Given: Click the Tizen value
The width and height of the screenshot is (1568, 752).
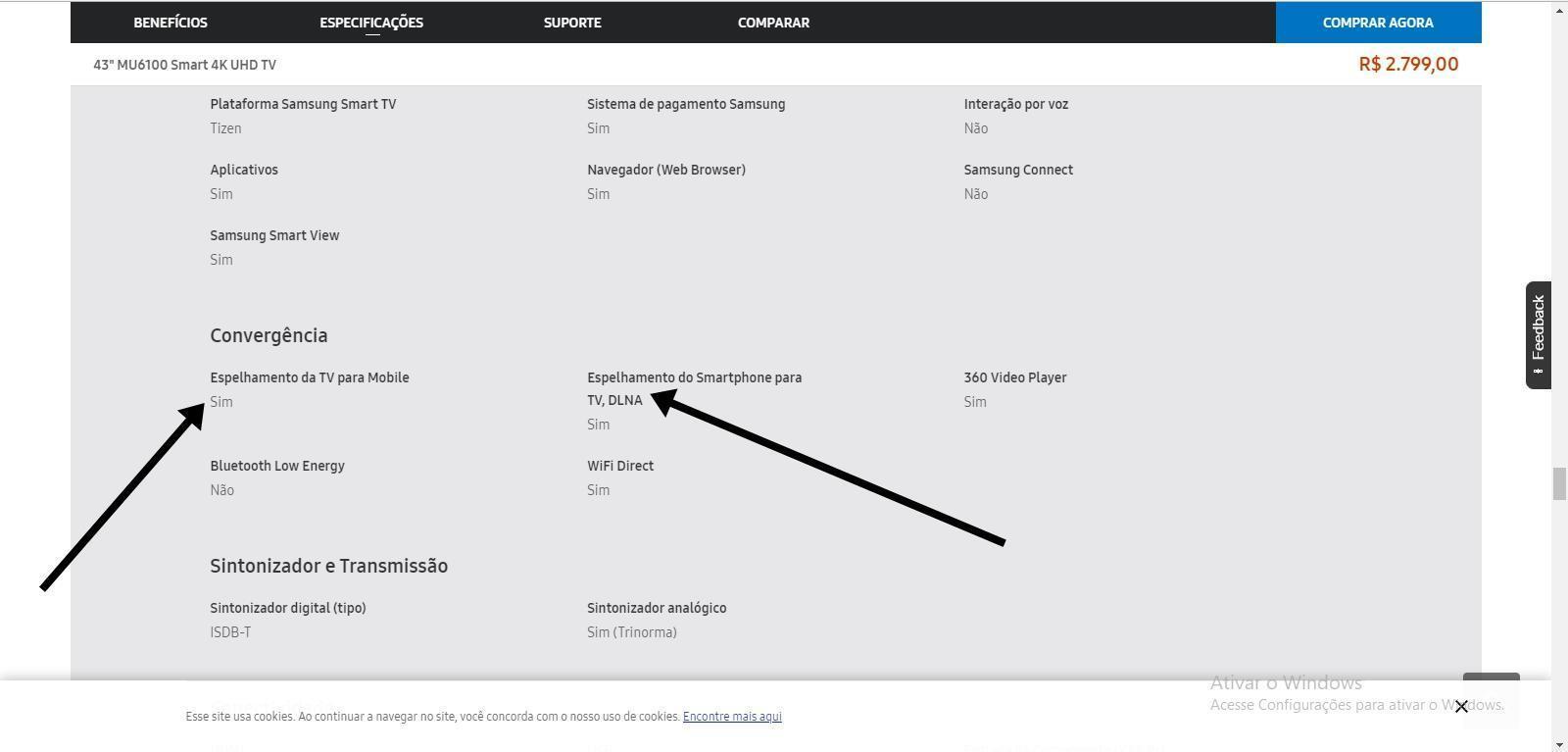Looking at the screenshot, I should pyautogui.click(x=225, y=128).
